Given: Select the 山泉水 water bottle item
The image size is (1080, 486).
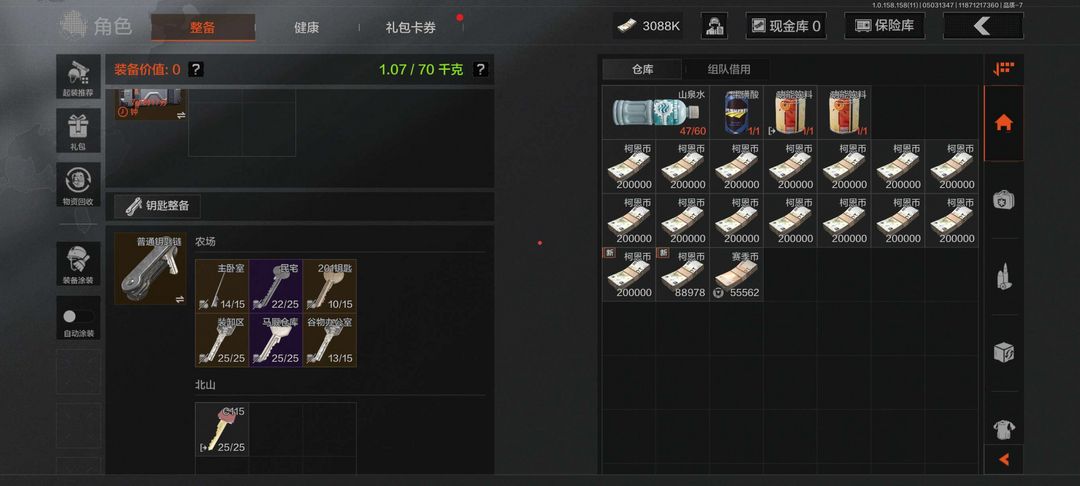Looking at the screenshot, I should coord(656,112).
